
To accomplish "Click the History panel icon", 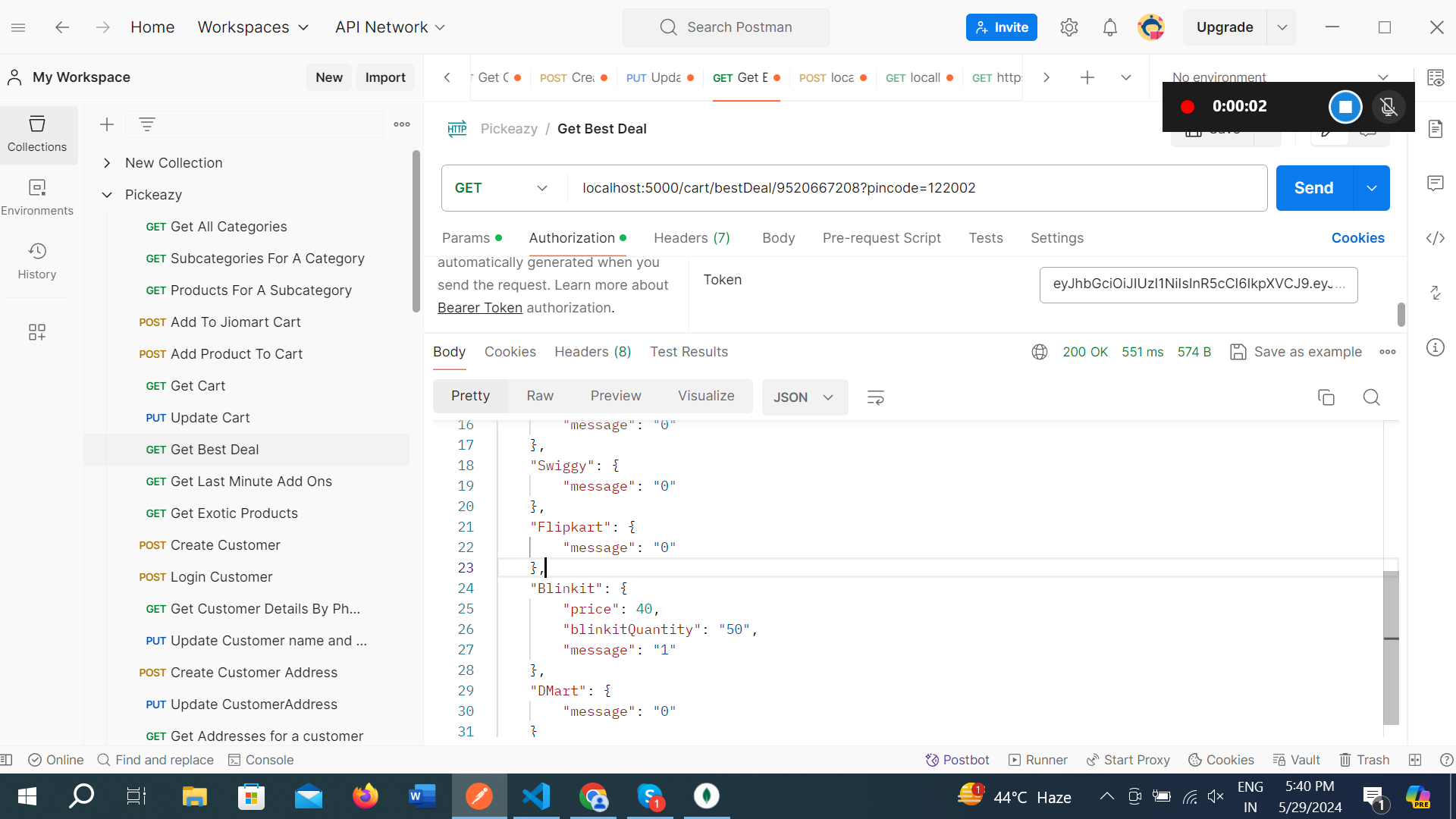I will click(x=37, y=251).
